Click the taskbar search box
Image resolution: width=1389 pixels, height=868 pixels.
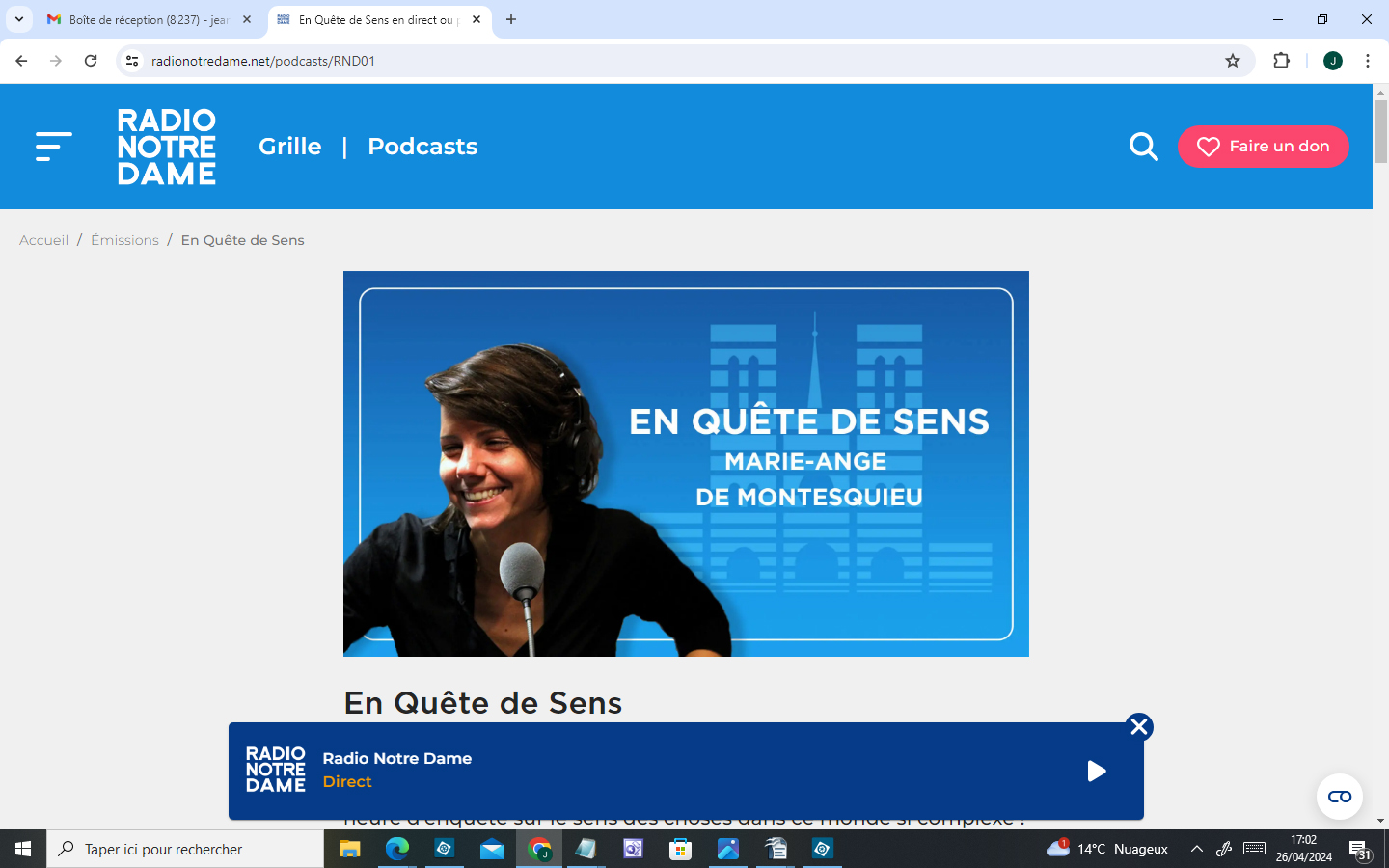(x=185, y=849)
